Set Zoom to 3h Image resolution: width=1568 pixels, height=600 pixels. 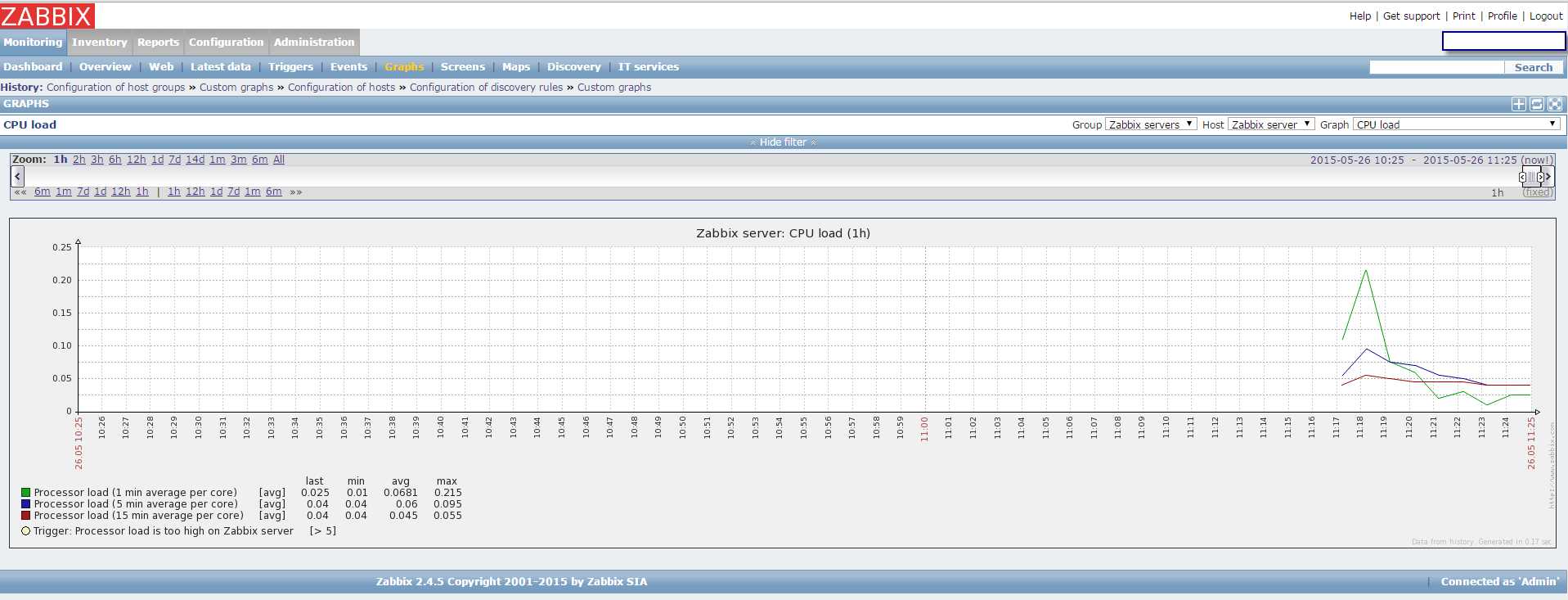(97, 160)
